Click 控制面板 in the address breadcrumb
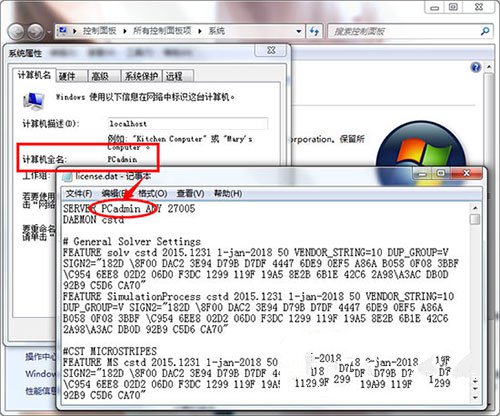This screenshot has height=416, width=500. 99,31
